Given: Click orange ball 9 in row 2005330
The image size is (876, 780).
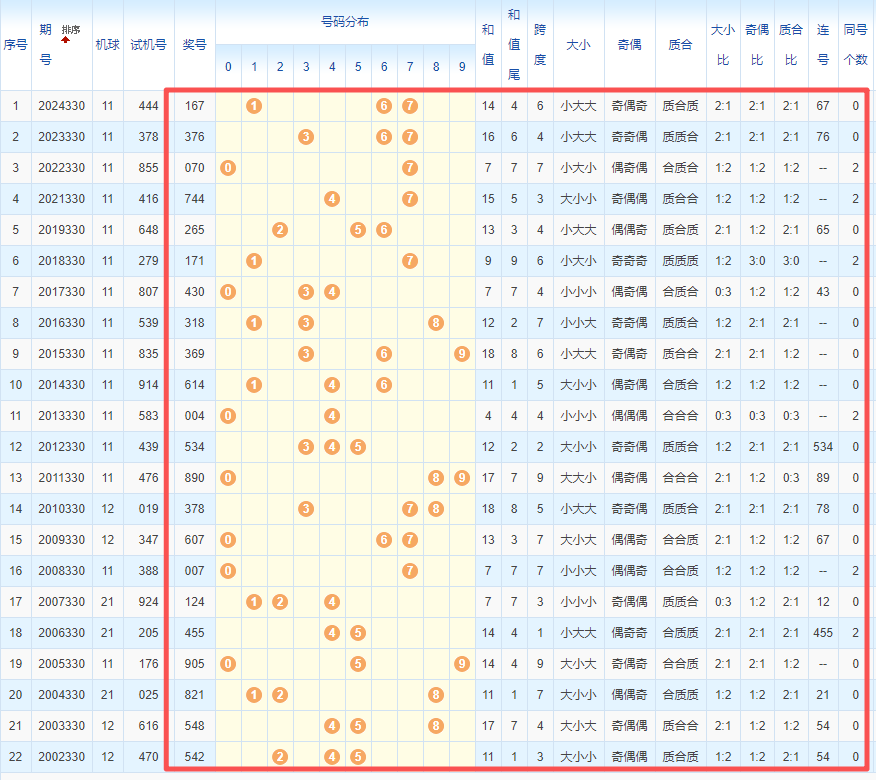Looking at the screenshot, I should tap(461, 664).
